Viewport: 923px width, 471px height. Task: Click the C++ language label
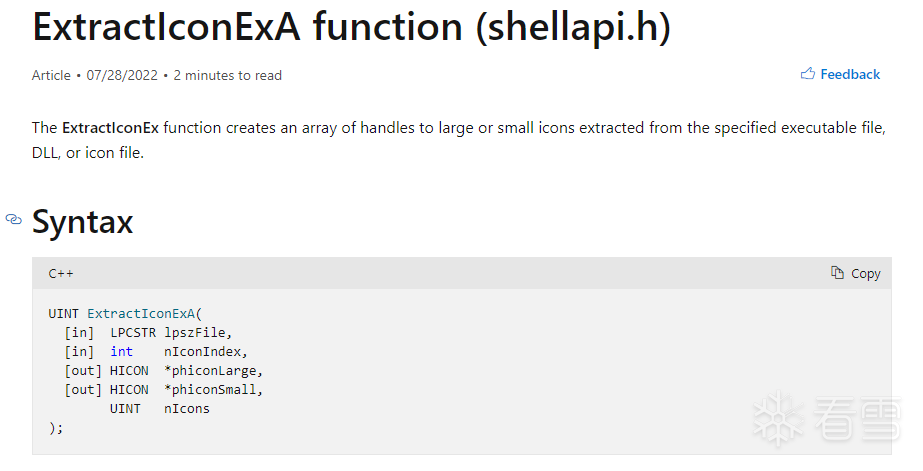tap(61, 273)
